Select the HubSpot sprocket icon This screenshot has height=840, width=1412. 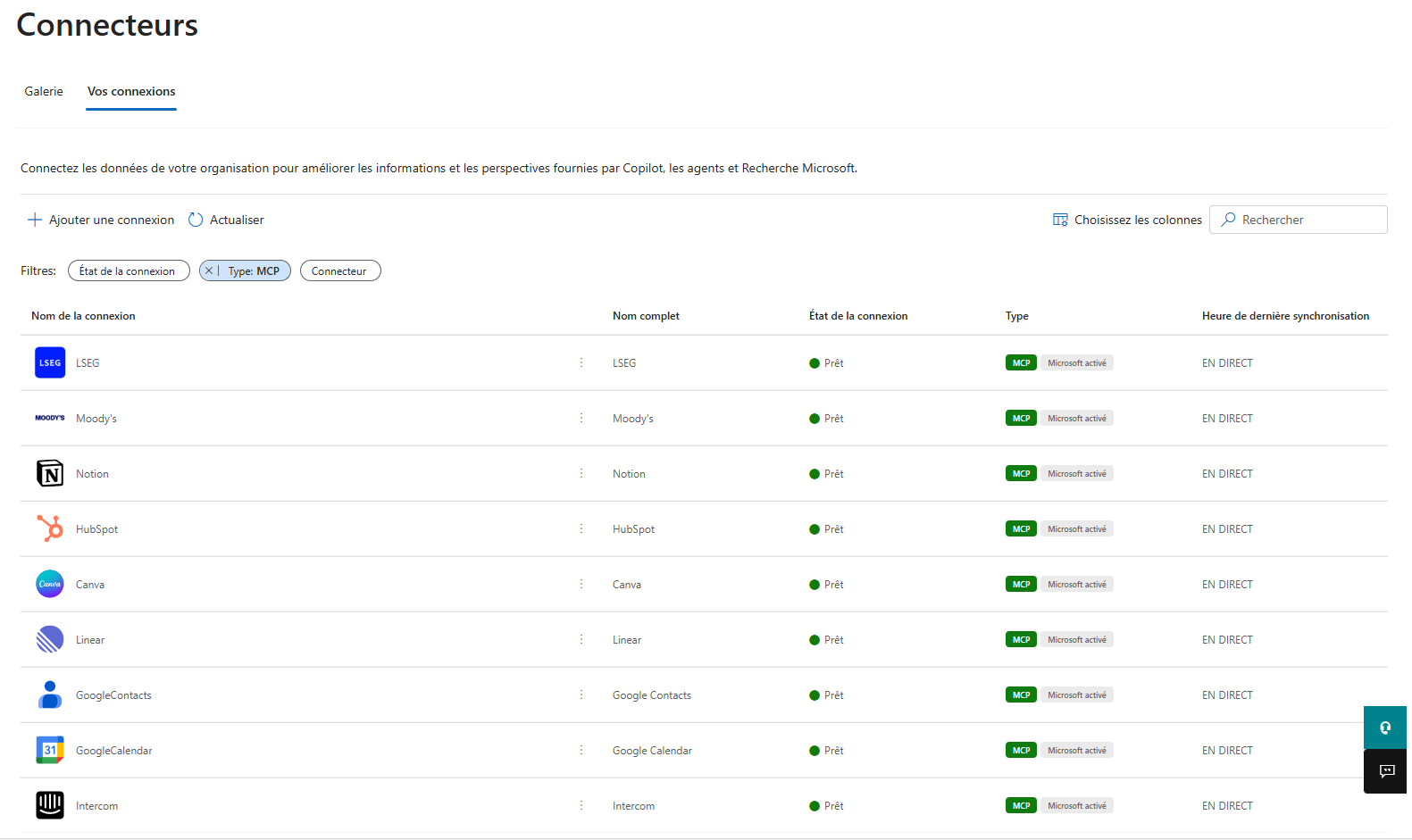coord(50,528)
